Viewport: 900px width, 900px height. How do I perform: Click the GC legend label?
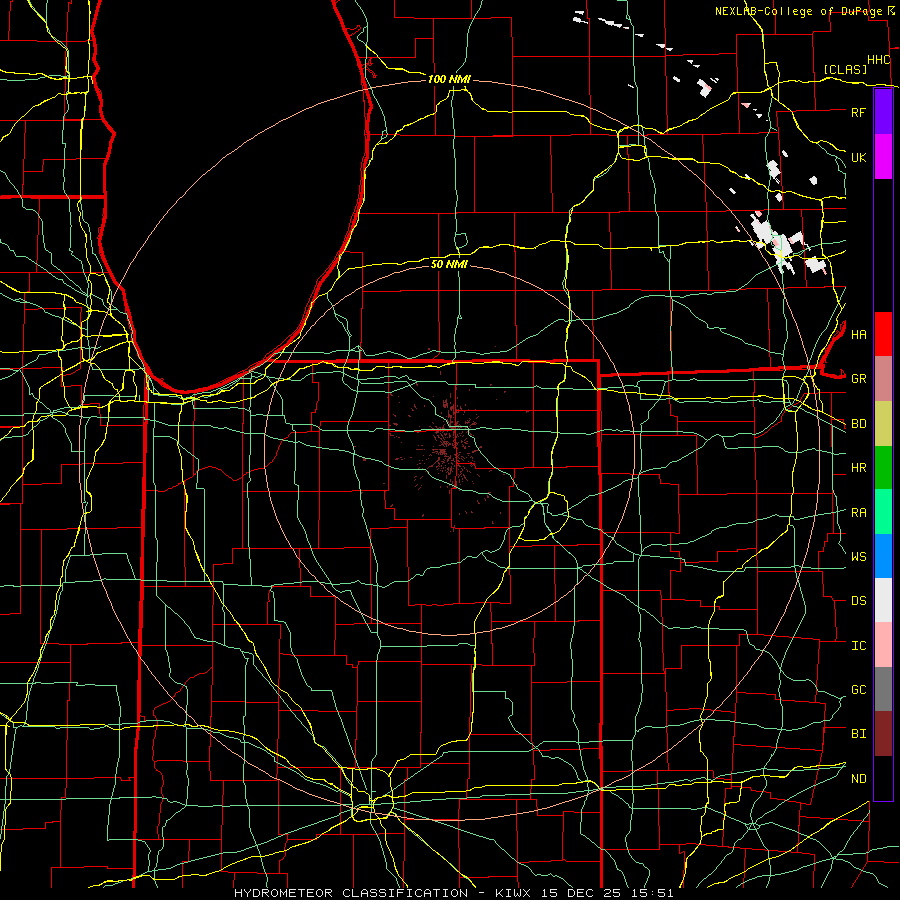pos(858,689)
